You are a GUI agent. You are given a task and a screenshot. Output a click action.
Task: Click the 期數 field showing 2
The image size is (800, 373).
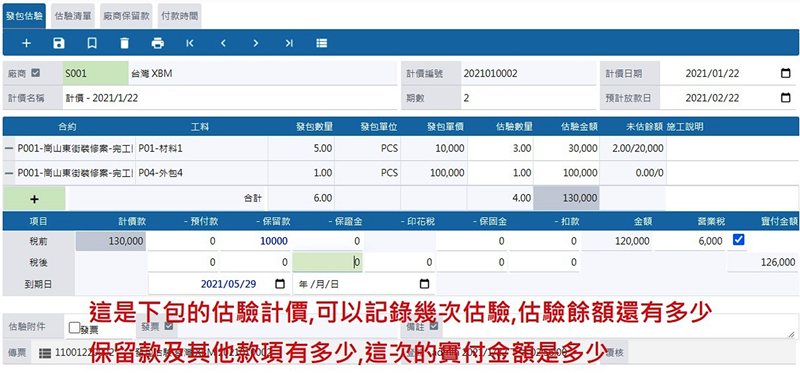[x=529, y=98]
